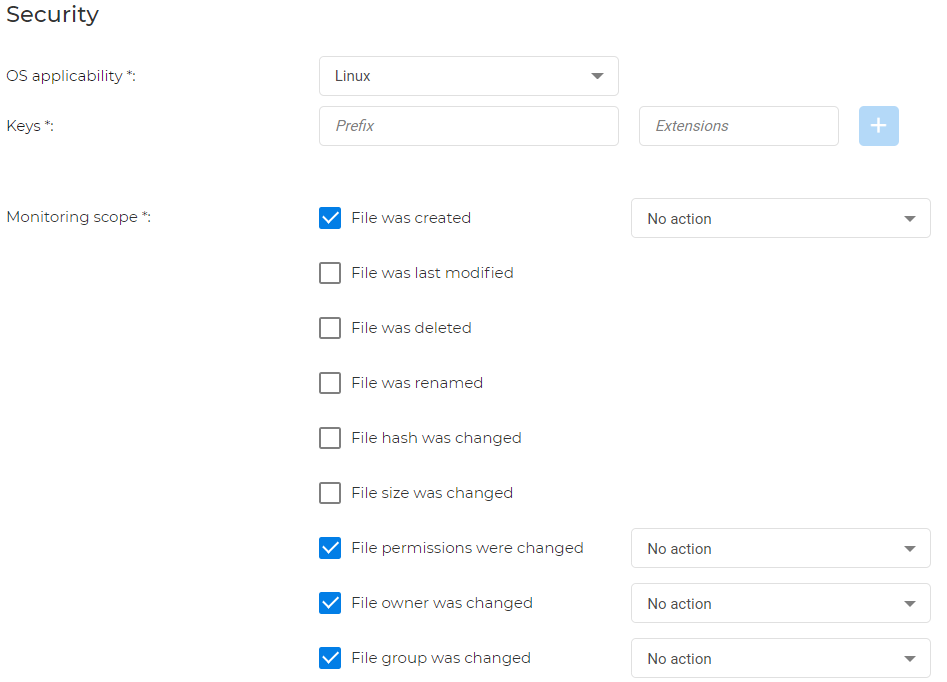Expand action dropdown for File permissions changed
The width and height of the screenshot is (947, 682).
point(780,548)
